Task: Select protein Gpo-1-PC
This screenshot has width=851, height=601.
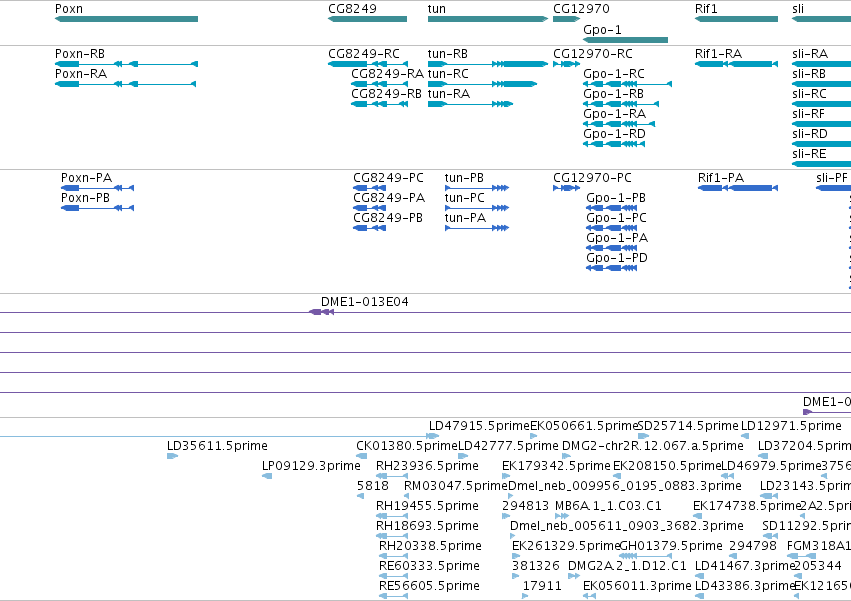Action: coord(617,218)
